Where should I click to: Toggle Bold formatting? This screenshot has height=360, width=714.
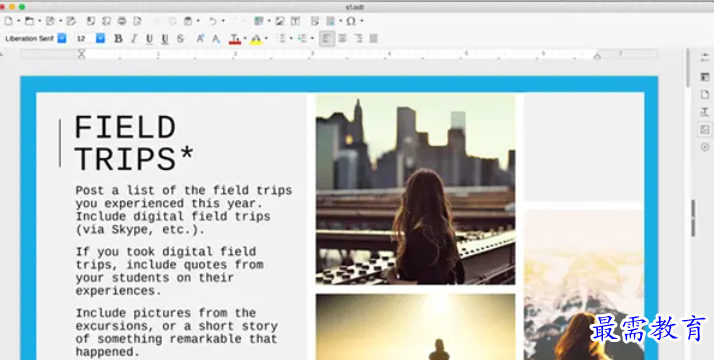coord(118,39)
